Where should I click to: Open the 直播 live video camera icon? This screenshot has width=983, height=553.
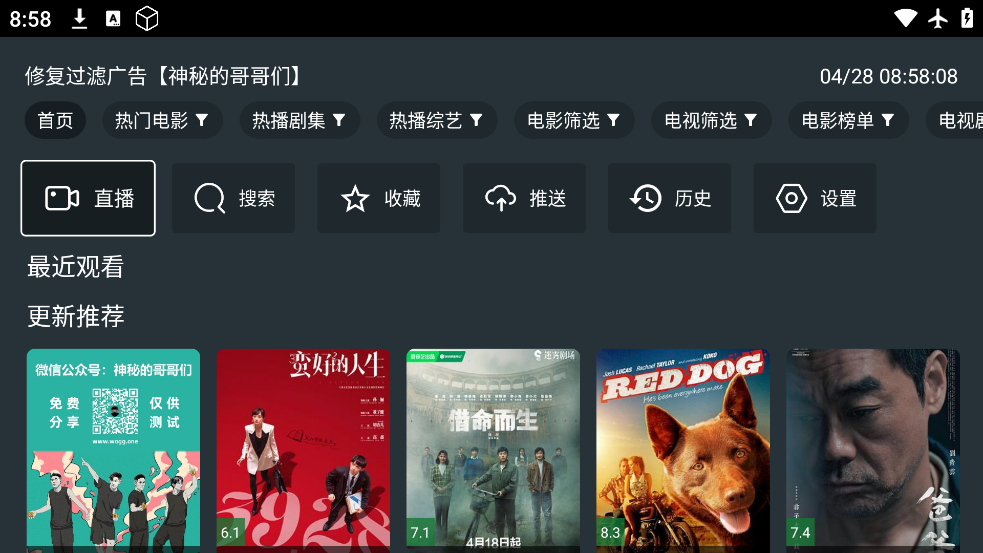pos(62,198)
